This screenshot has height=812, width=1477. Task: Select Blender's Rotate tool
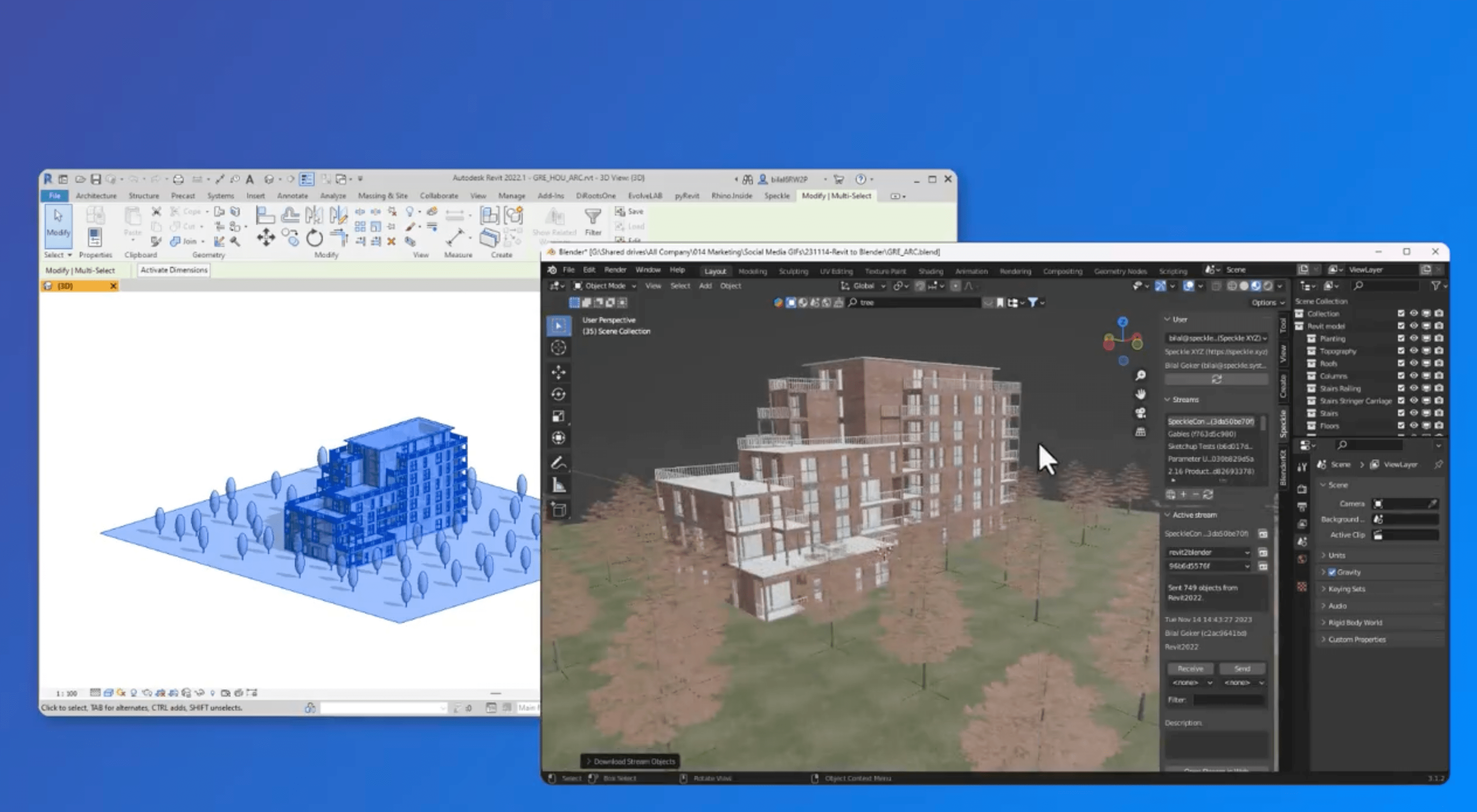pos(559,394)
